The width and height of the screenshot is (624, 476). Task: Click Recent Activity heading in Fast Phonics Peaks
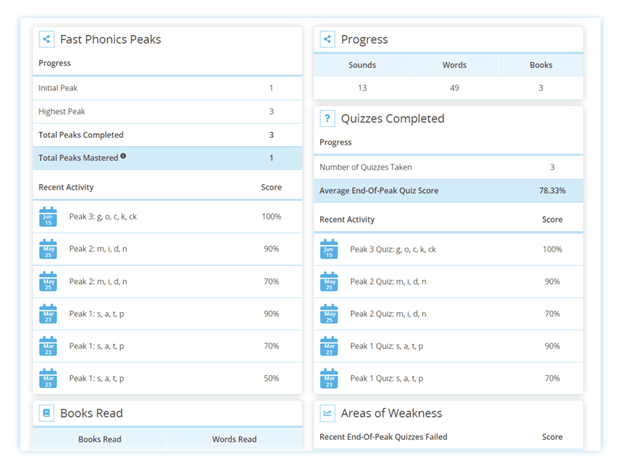click(x=66, y=187)
